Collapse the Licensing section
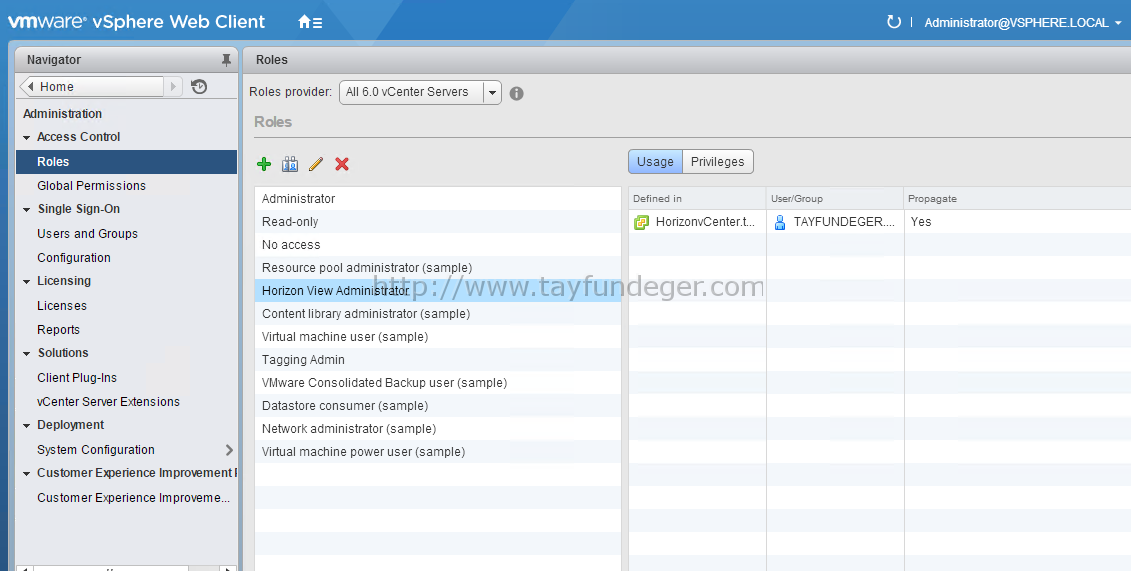The height and width of the screenshot is (571, 1131). 27,281
